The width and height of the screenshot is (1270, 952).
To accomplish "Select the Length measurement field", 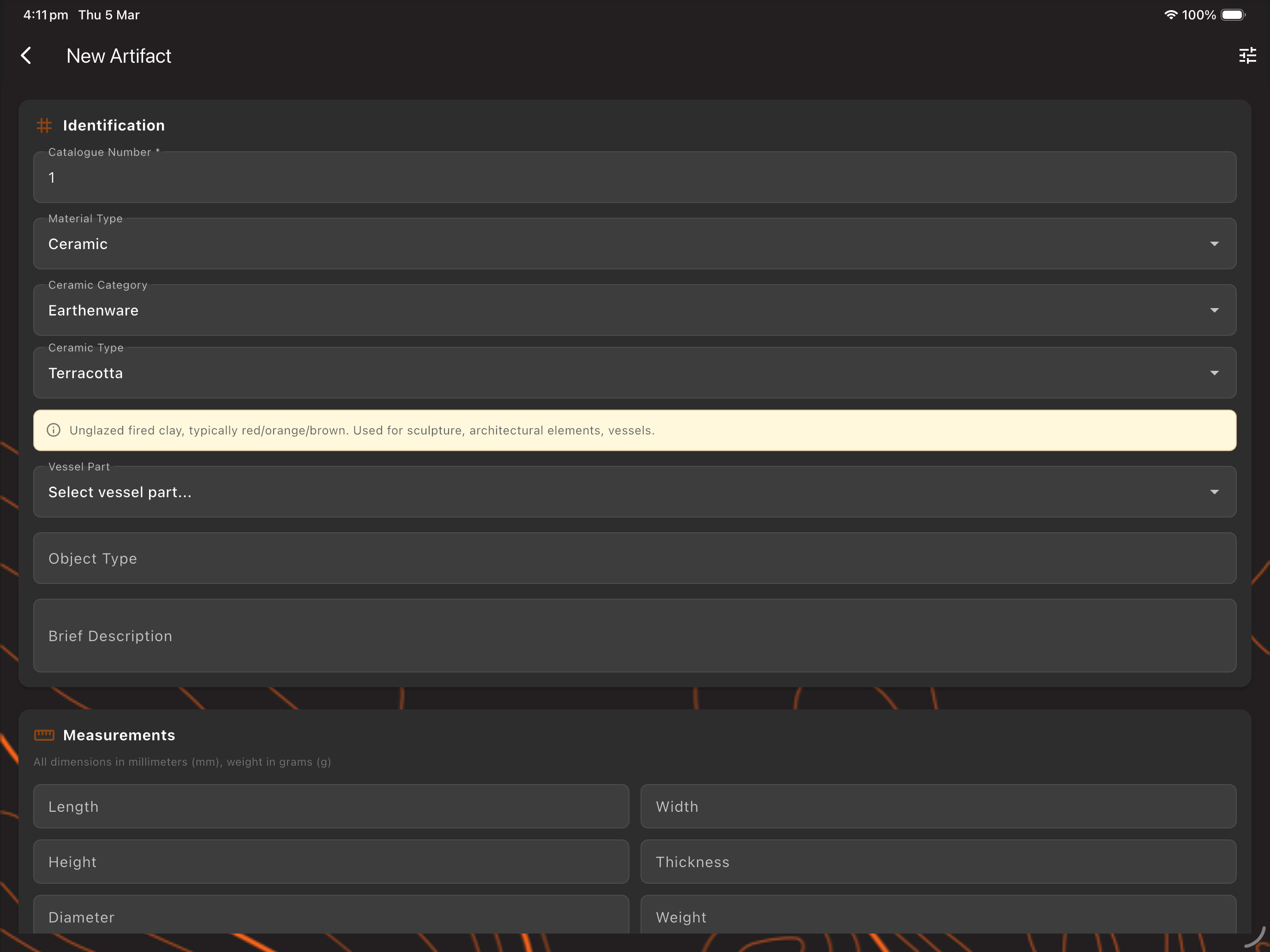I will (331, 806).
